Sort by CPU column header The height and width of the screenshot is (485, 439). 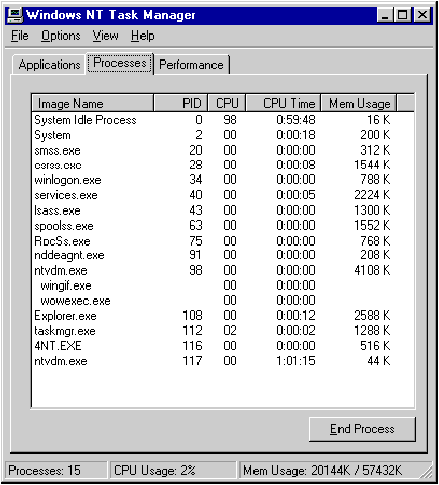pos(227,103)
